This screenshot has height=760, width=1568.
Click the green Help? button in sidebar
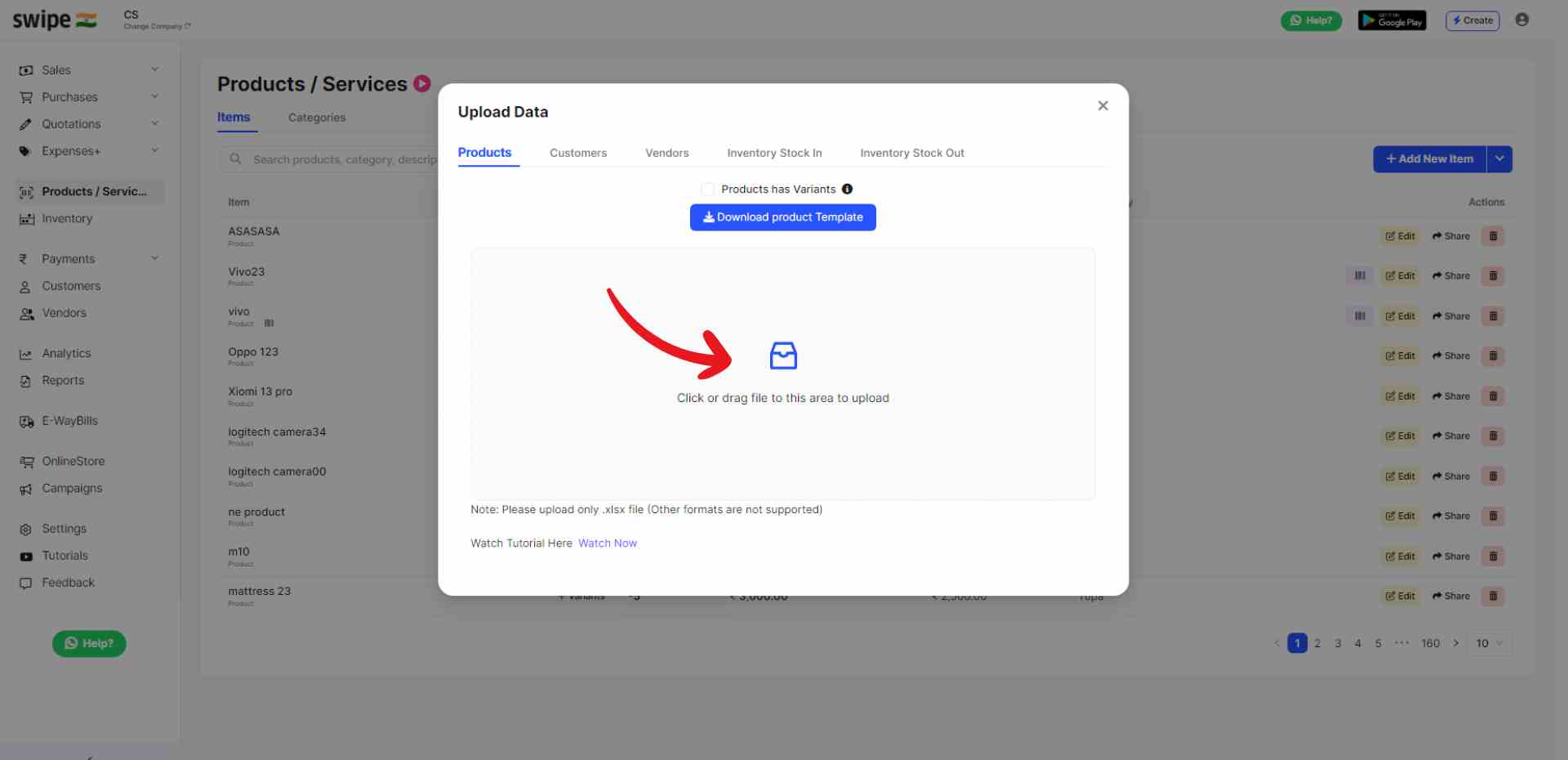tap(89, 644)
